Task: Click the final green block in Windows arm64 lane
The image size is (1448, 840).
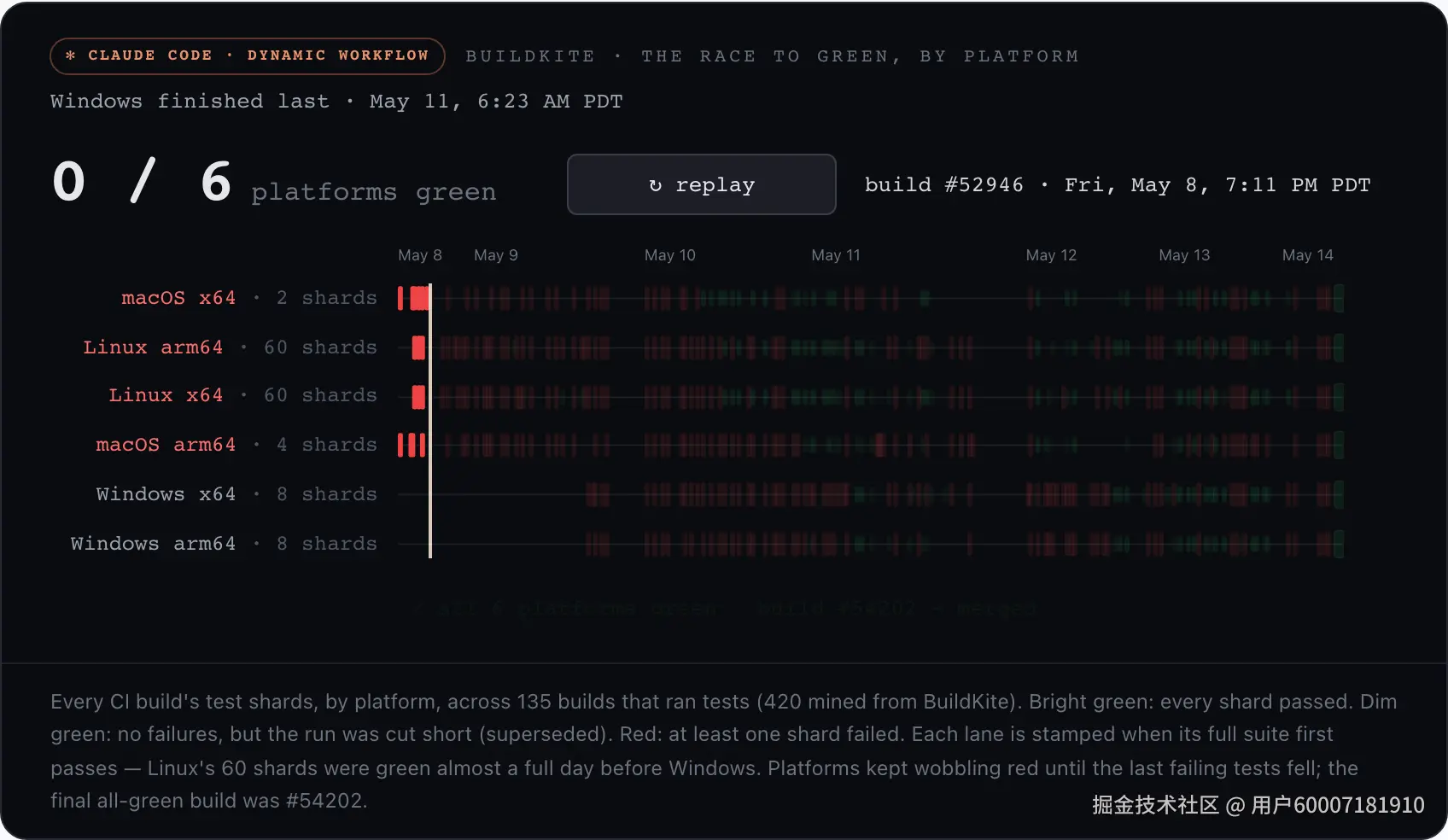Action: 1339,544
